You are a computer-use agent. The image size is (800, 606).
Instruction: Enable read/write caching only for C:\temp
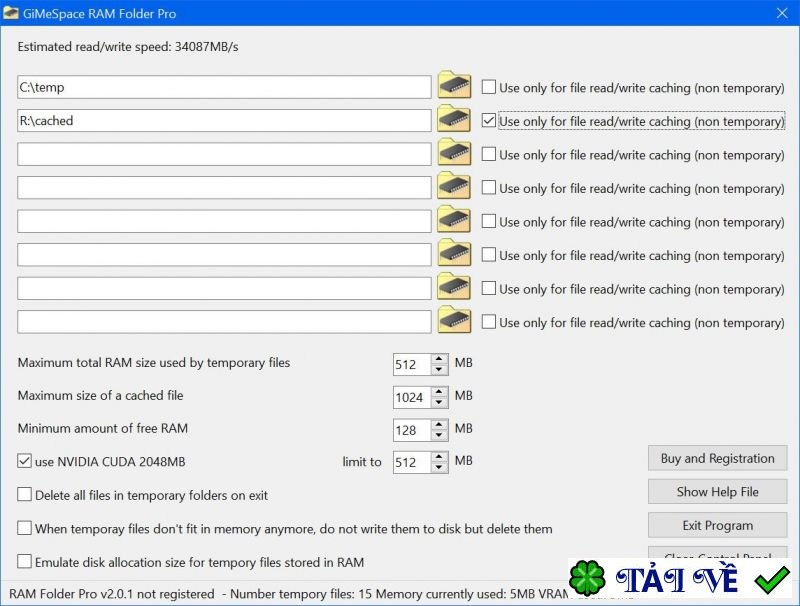(489, 87)
